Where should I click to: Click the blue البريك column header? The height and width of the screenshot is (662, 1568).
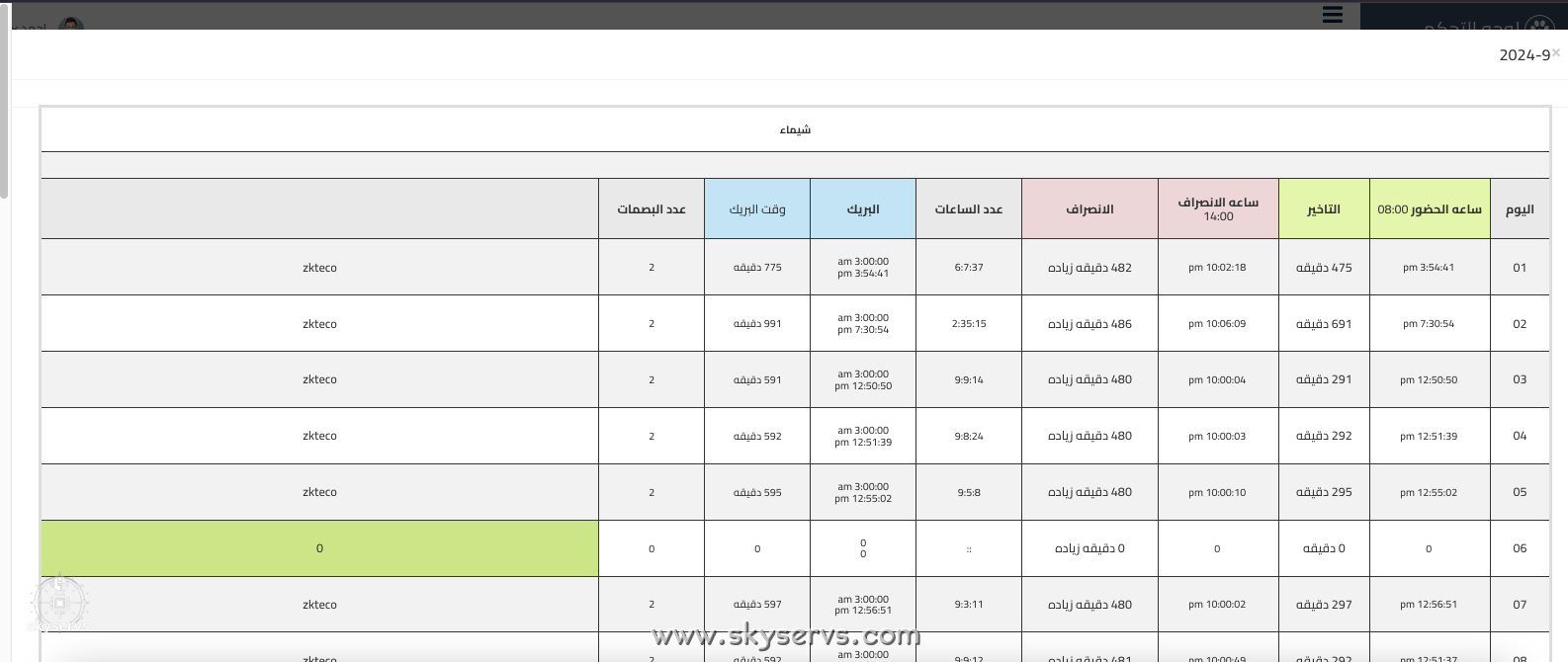[x=863, y=209]
